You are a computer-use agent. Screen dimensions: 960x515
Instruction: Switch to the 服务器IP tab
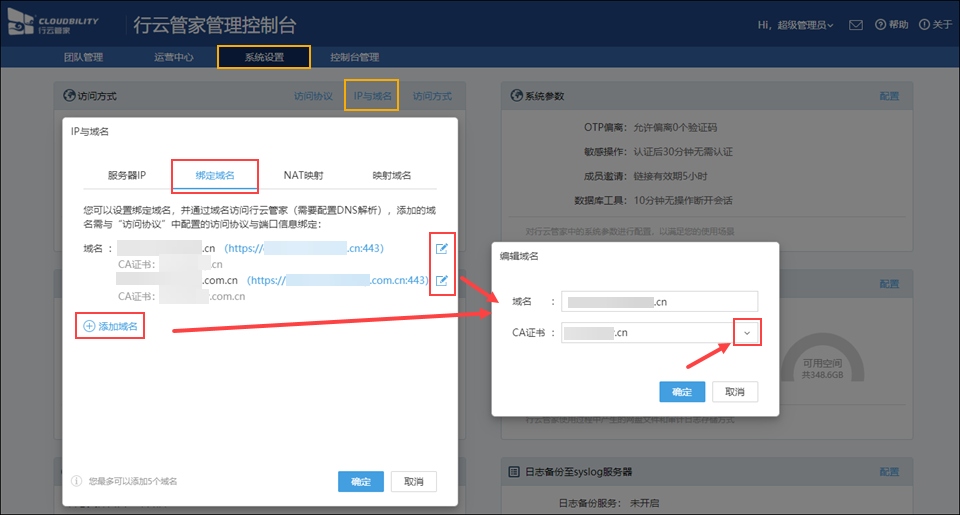point(127,175)
